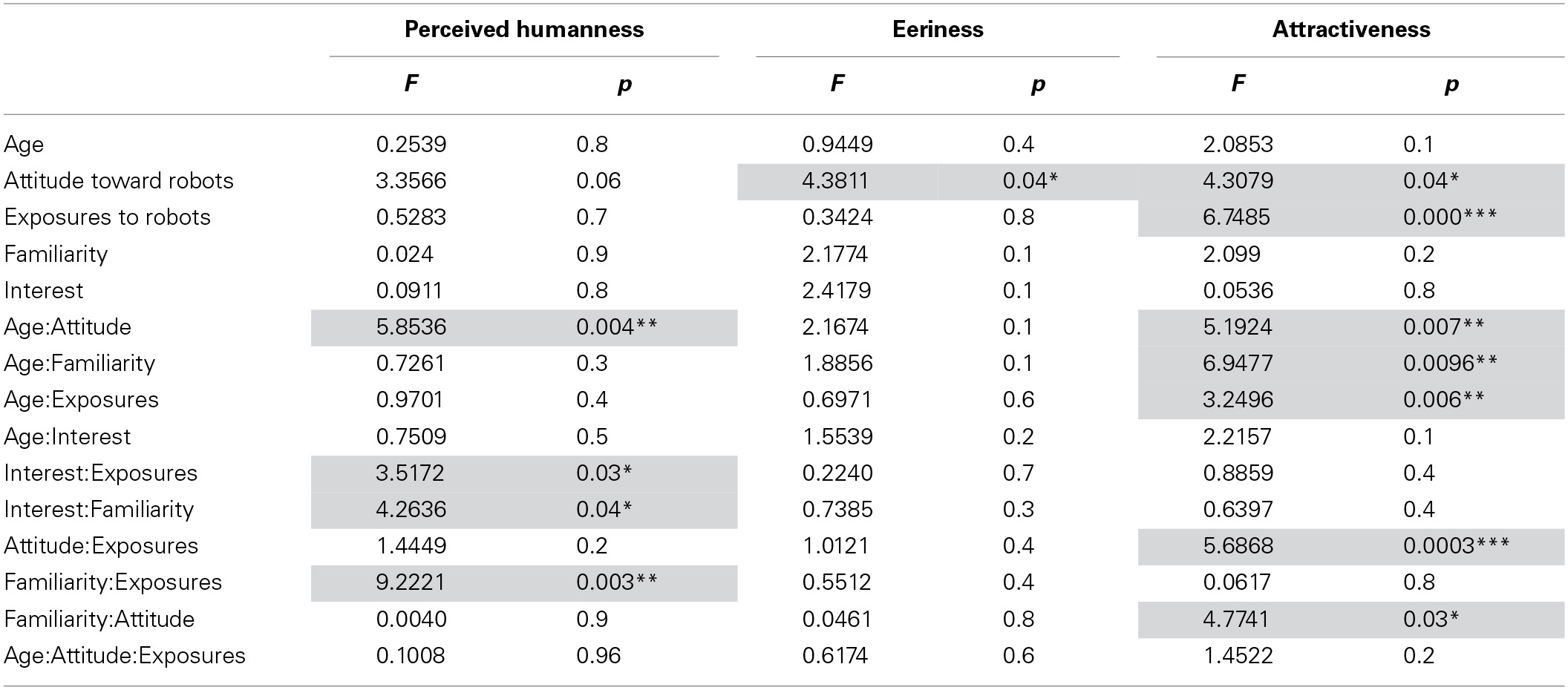
Task: Click the highlighted 9.2221 F value
Action: (411, 582)
